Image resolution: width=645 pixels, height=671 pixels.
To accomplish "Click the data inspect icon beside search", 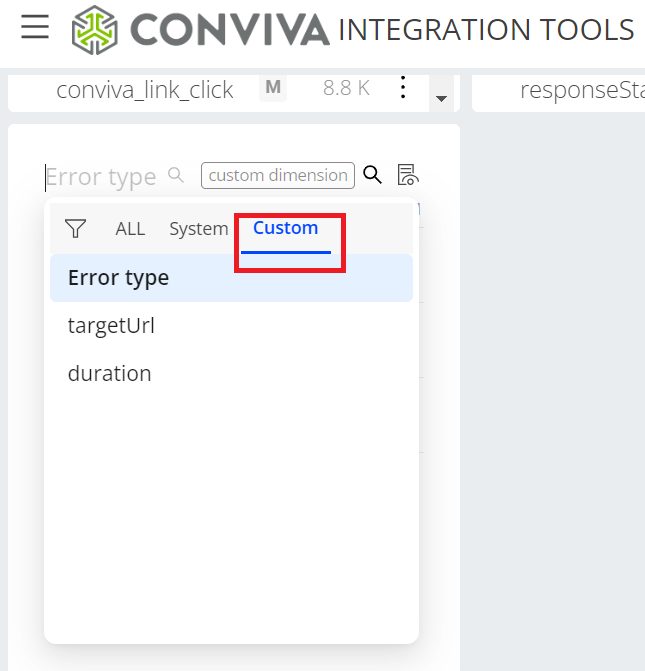I will (x=407, y=175).
